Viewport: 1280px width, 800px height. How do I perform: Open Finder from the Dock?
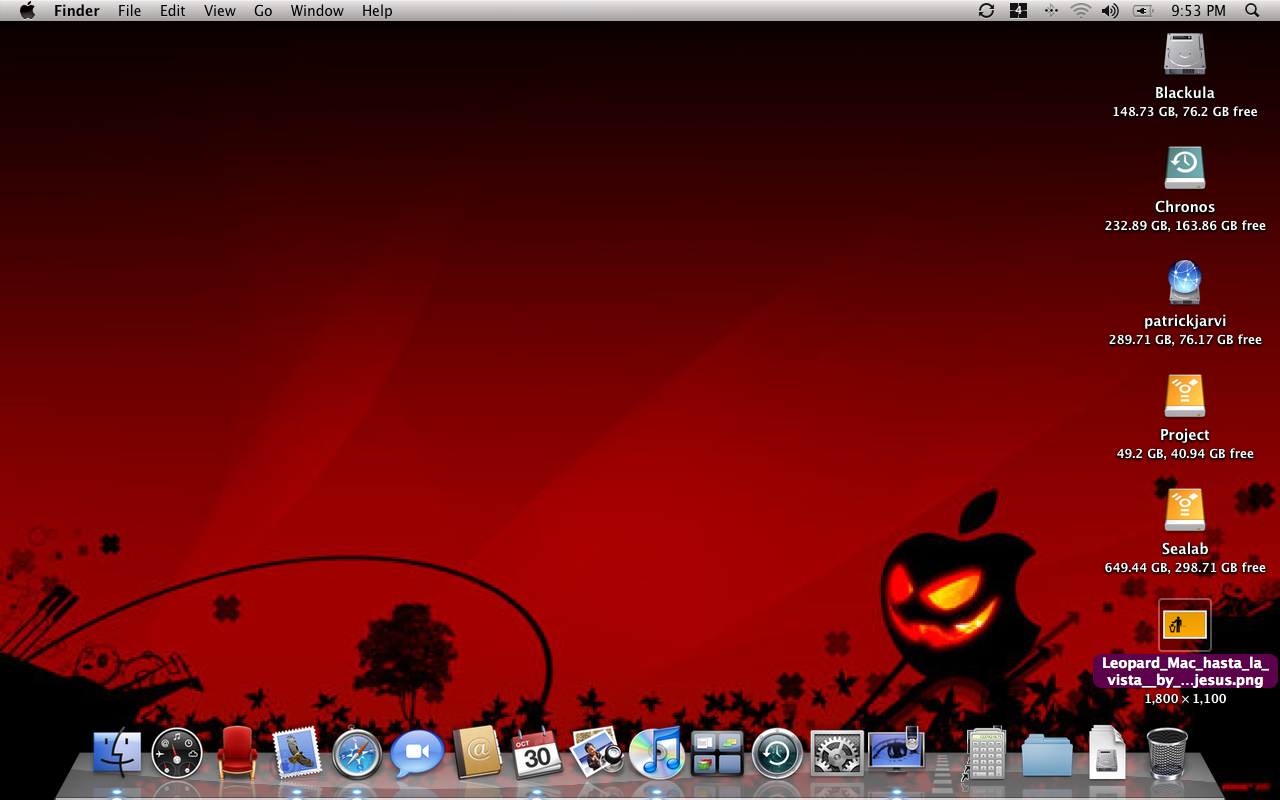click(x=117, y=753)
